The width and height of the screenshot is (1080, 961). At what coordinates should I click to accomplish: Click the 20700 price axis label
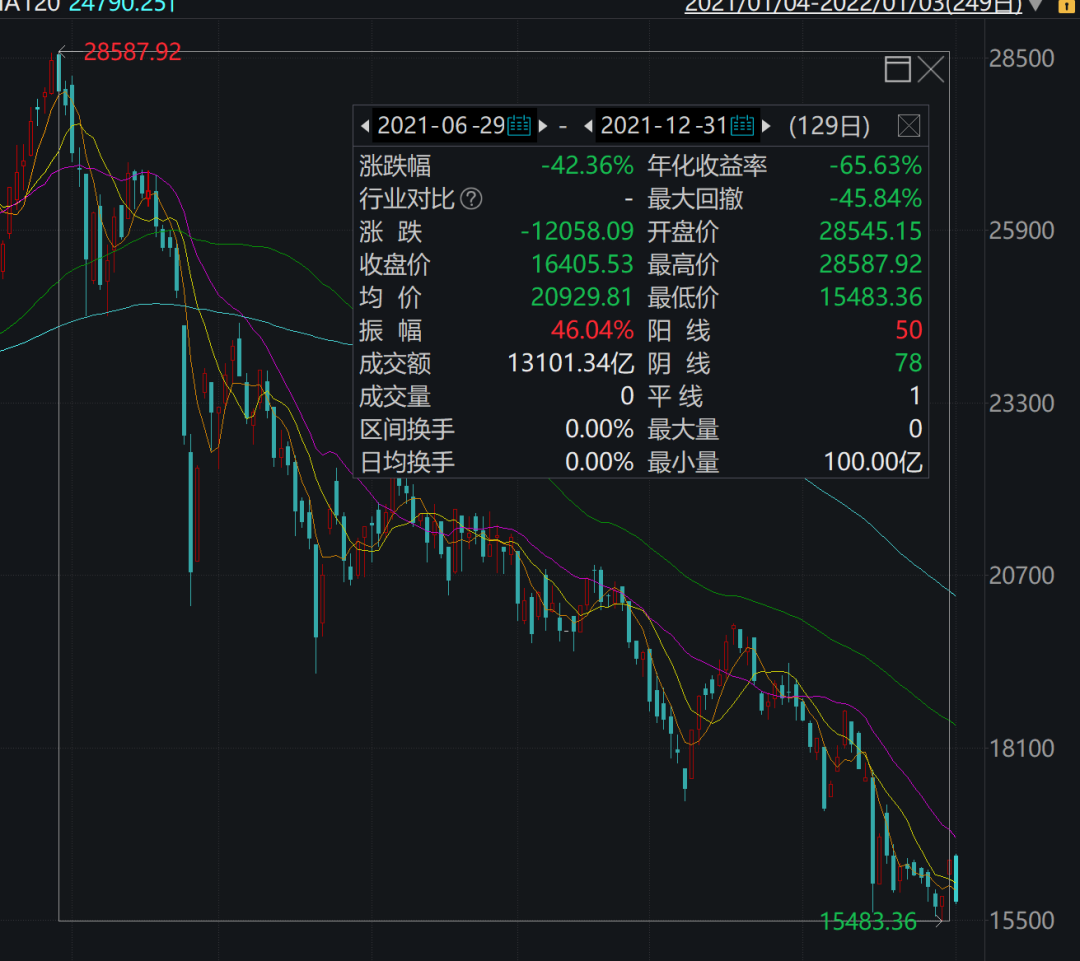point(1021,575)
